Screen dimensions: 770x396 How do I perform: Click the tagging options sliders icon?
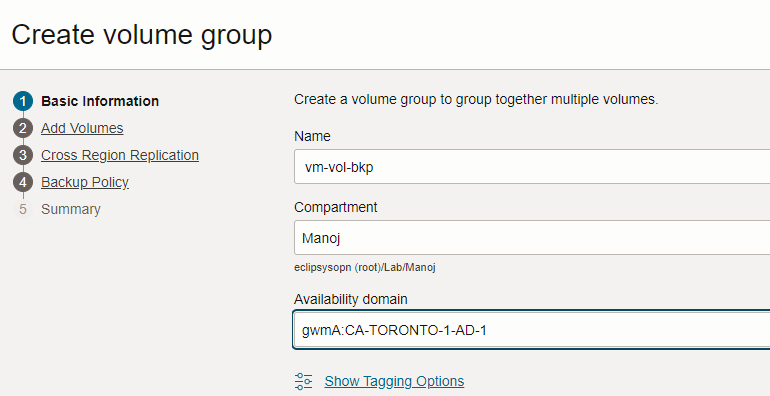(x=303, y=381)
